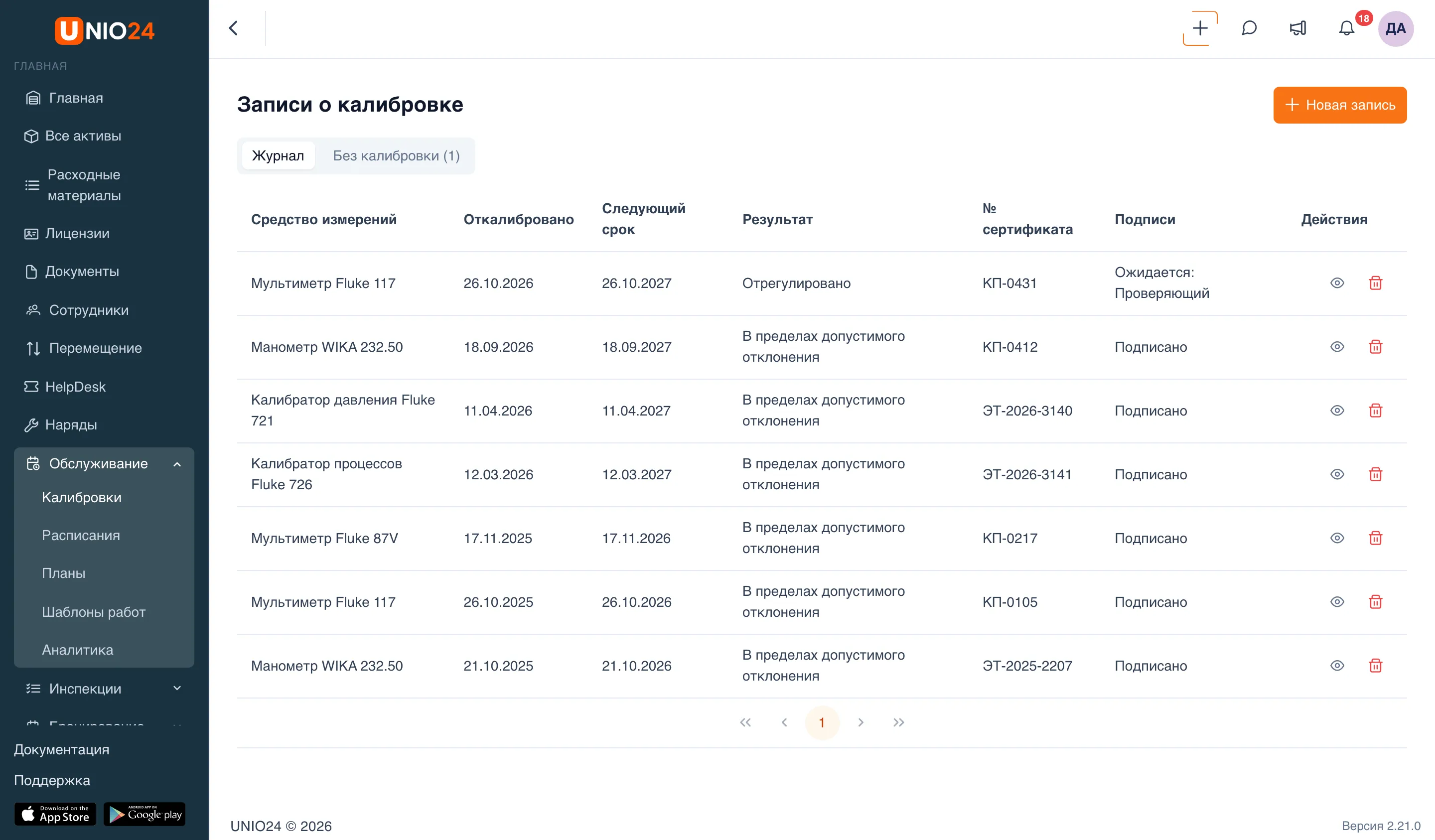Open Аналитика in the sidebar

77,650
